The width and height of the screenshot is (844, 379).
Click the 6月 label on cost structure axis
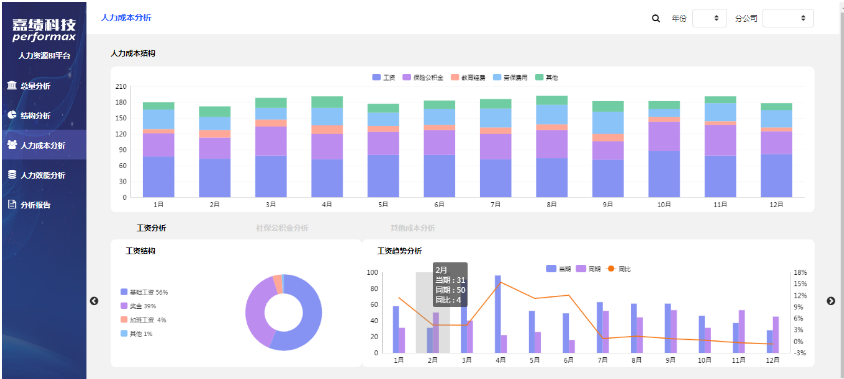point(439,205)
